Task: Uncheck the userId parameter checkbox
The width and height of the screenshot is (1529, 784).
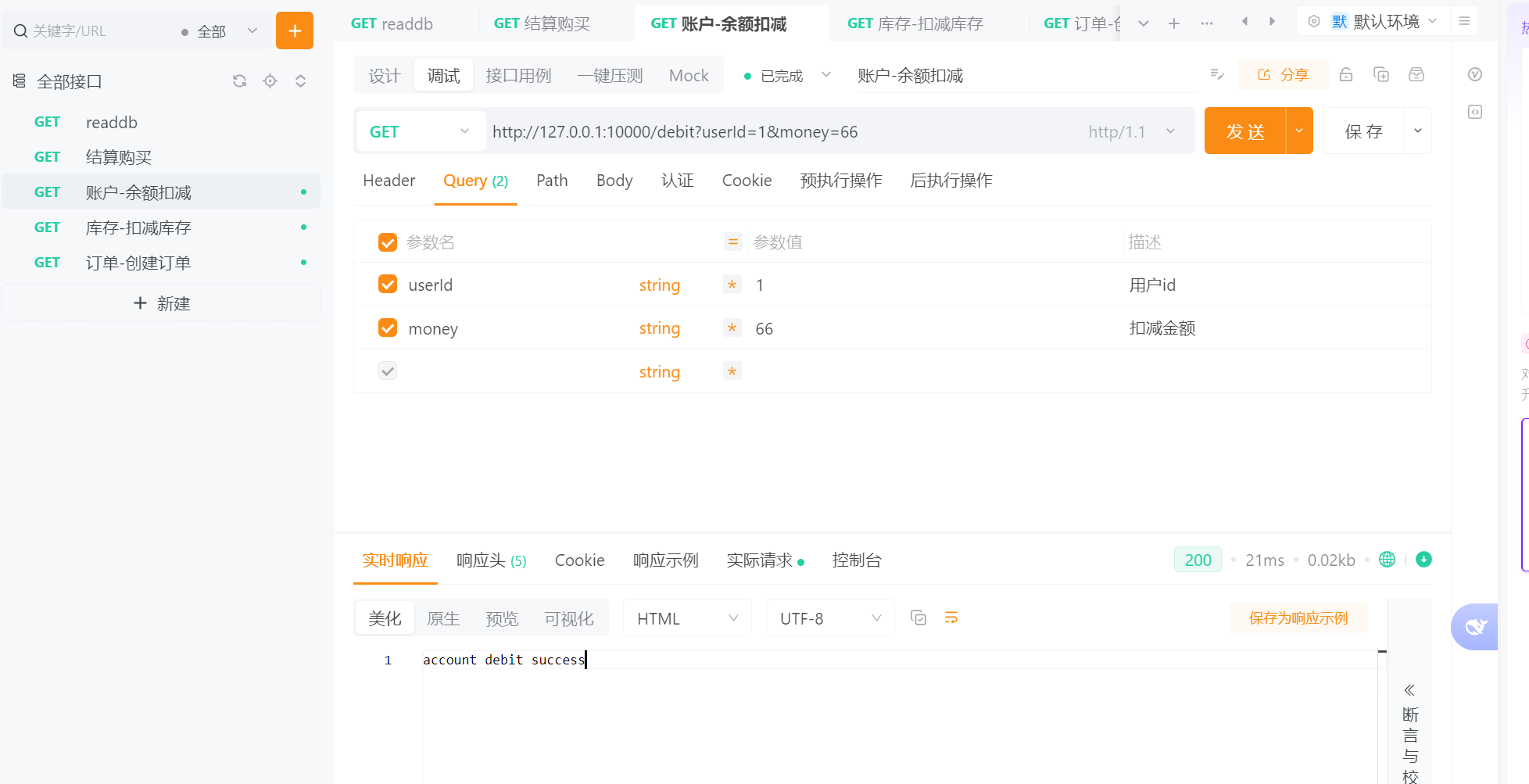Action: coord(388,285)
